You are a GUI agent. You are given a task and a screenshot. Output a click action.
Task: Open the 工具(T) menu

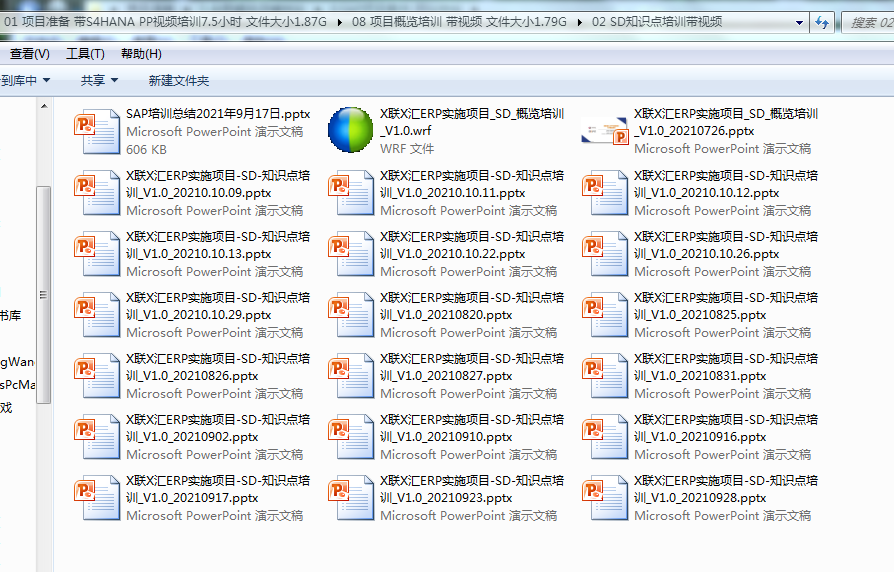(85, 54)
